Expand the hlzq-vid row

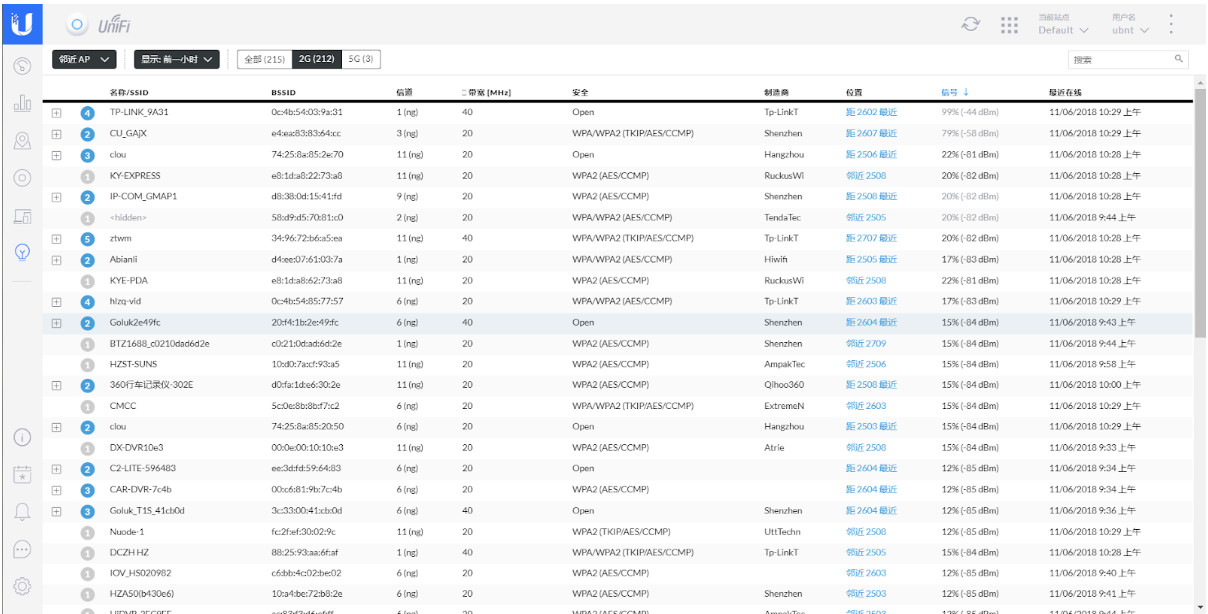tap(57, 302)
